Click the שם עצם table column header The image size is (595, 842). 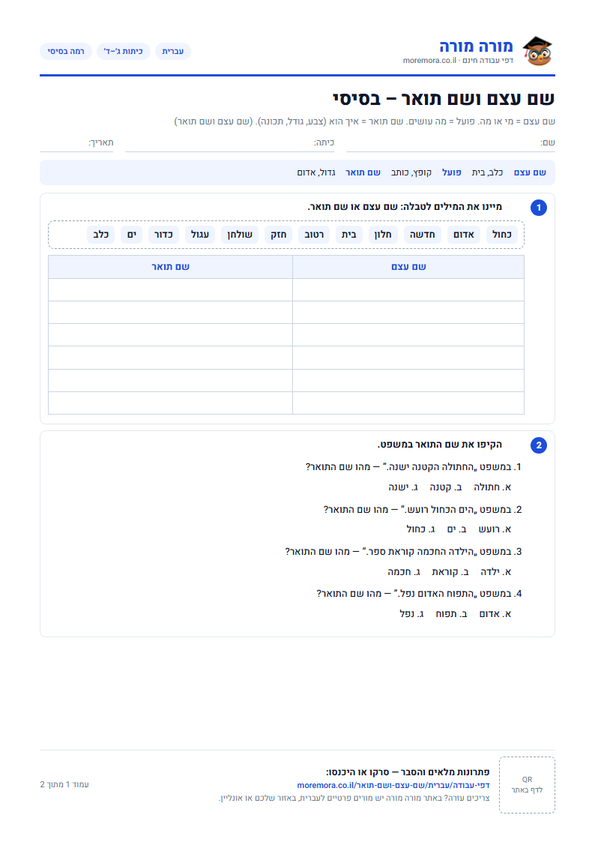point(409,267)
